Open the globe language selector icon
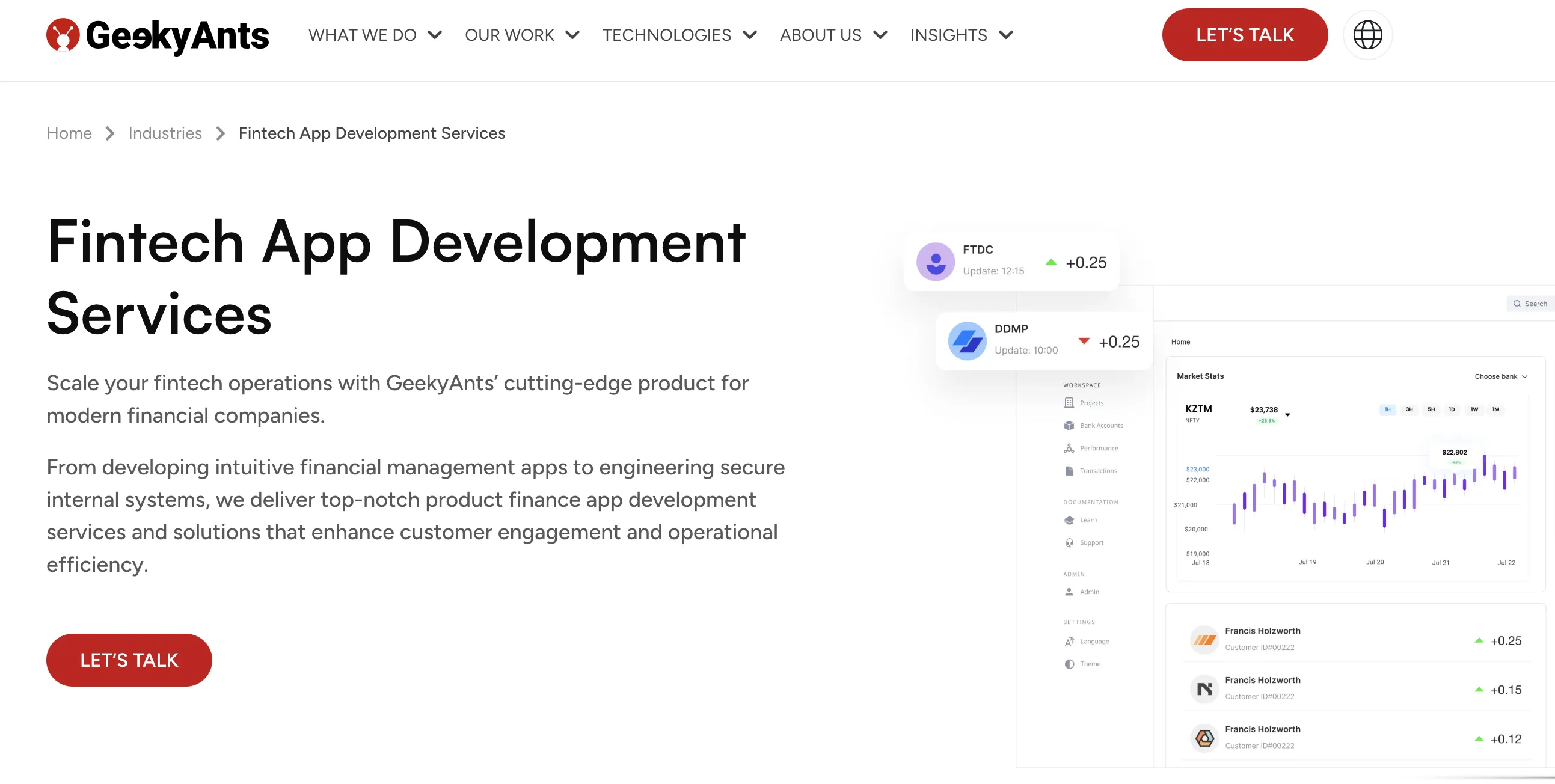Viewport: 1555px width, 784px height. pyautogui.click(x=1367, y=35)
